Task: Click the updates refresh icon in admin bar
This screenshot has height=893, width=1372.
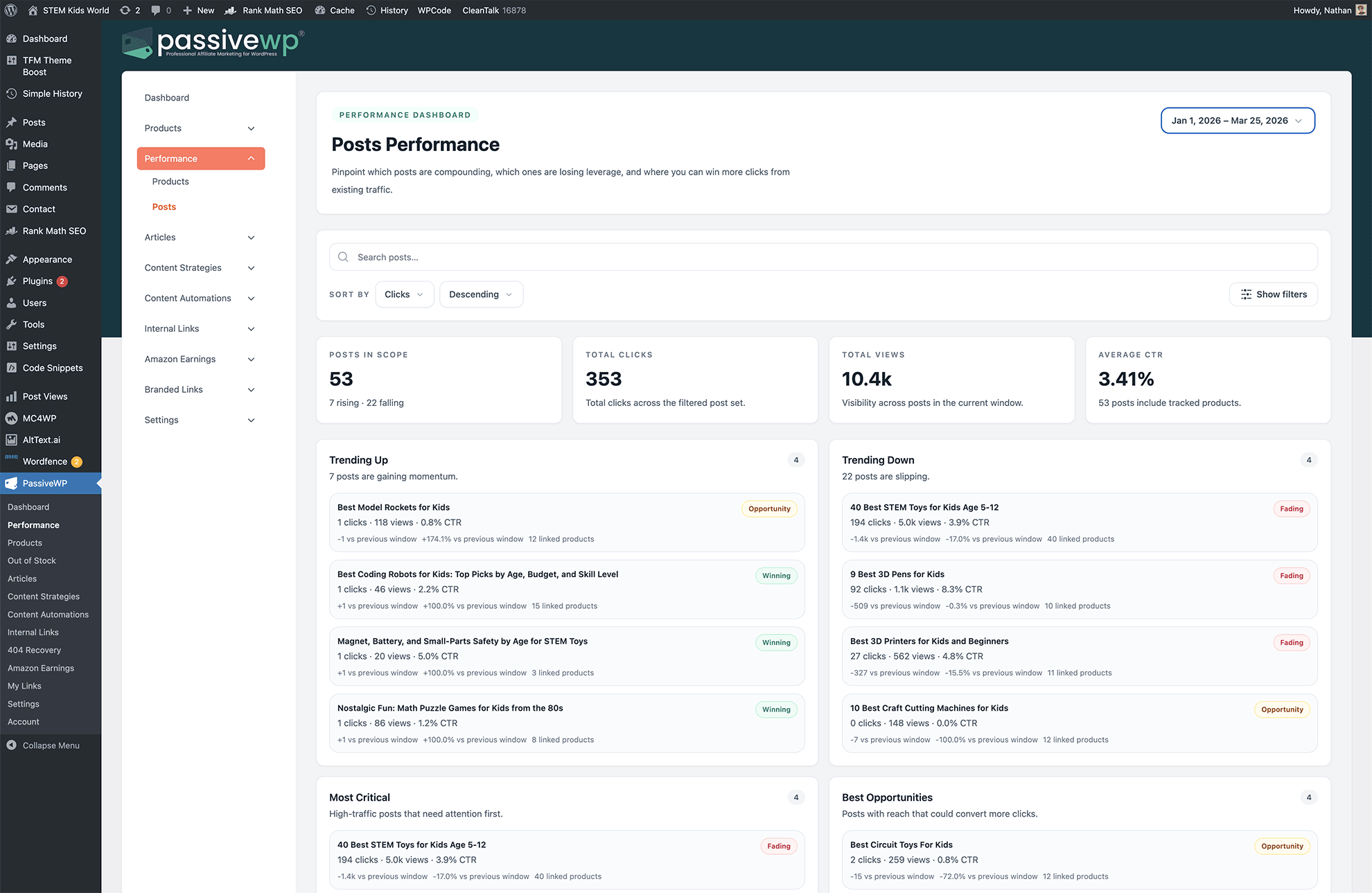Action: [x=125, y=10]
